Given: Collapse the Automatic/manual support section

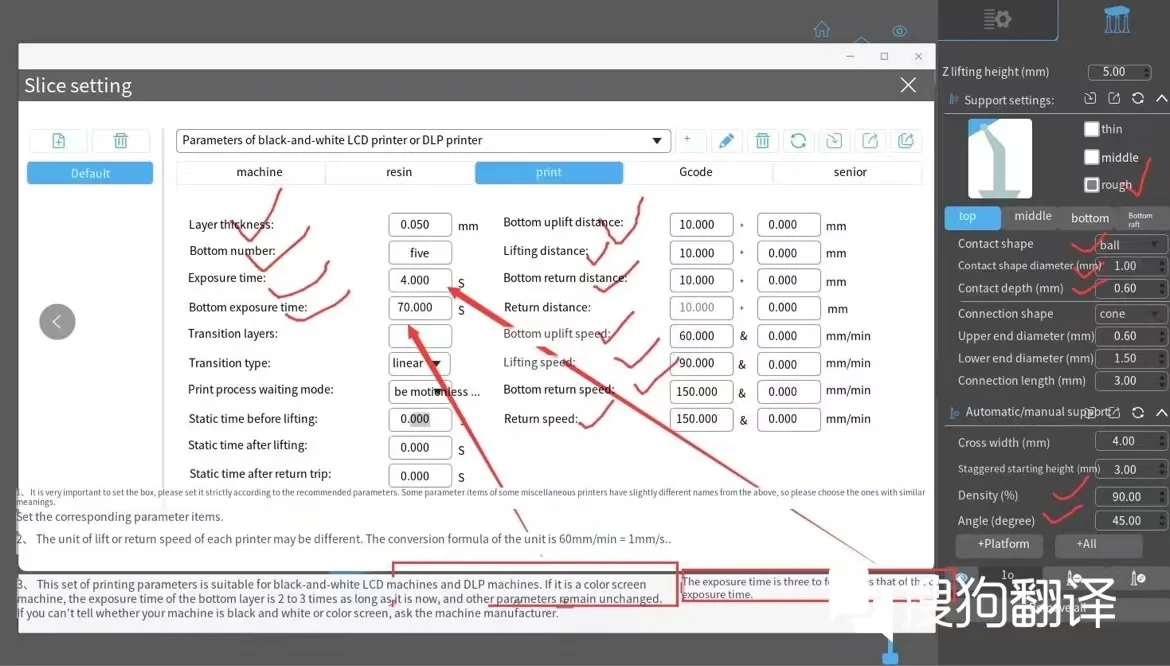Looking at the screenshot, I should (x=1162, y=412).
